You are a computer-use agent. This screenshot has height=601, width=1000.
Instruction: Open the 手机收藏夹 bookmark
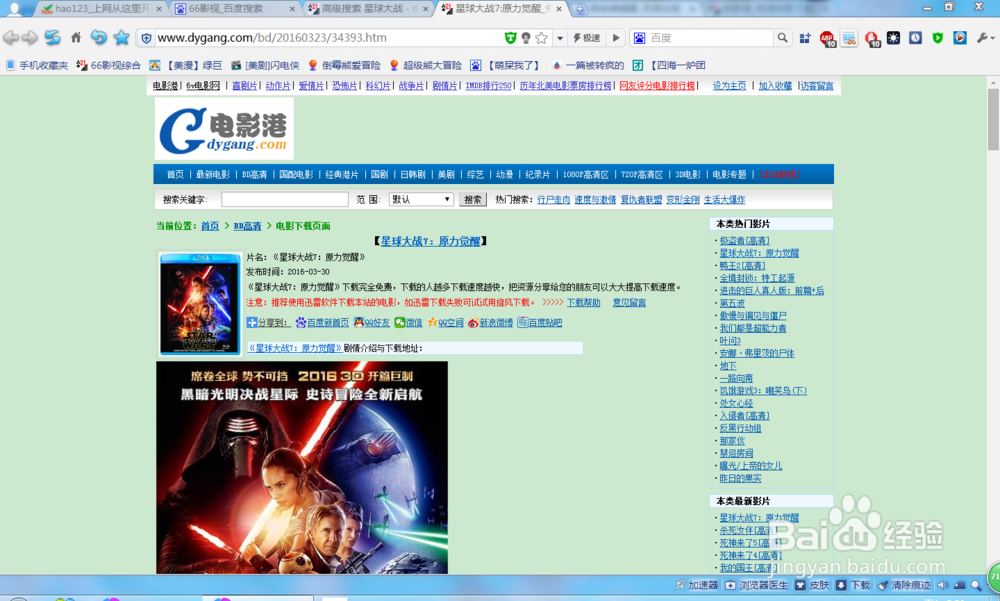[x=37, y=65]
